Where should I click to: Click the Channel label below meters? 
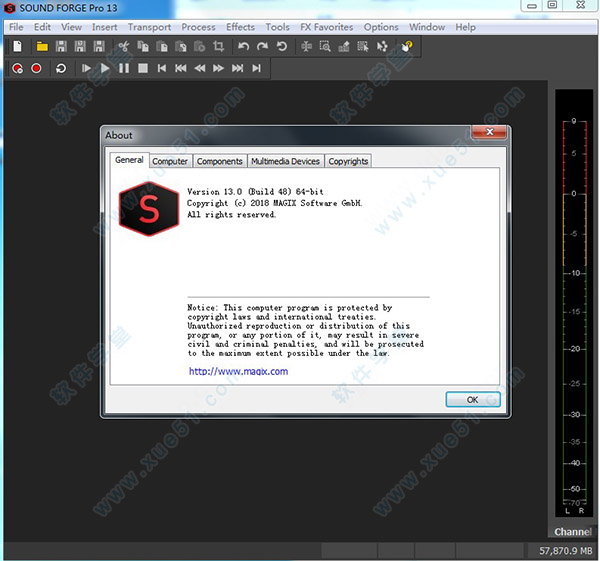tap(573, 532)
